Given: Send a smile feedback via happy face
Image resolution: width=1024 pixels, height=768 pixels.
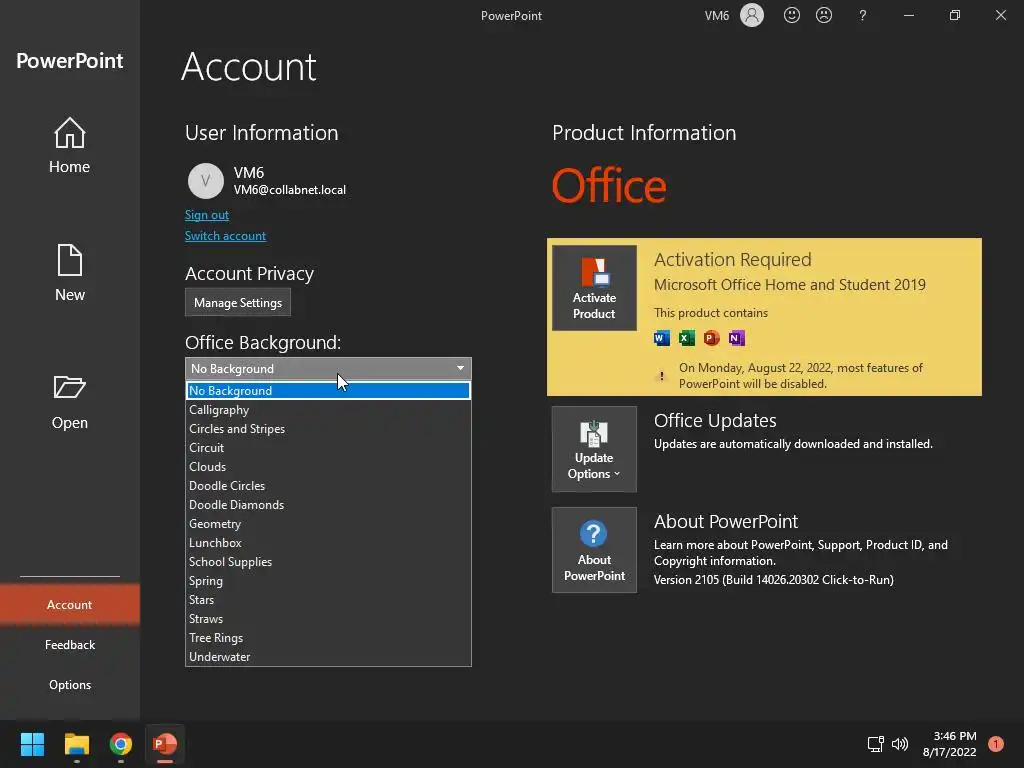Looking at the screenshot, I should (792, 15).
